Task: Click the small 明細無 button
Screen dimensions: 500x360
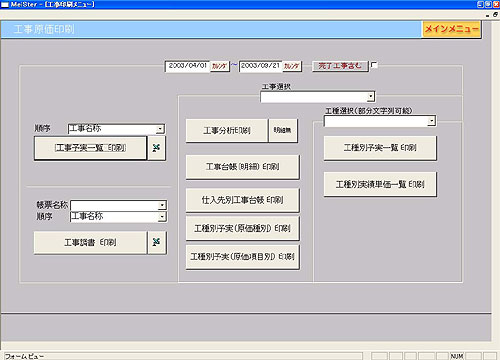Action: [283, 130]
